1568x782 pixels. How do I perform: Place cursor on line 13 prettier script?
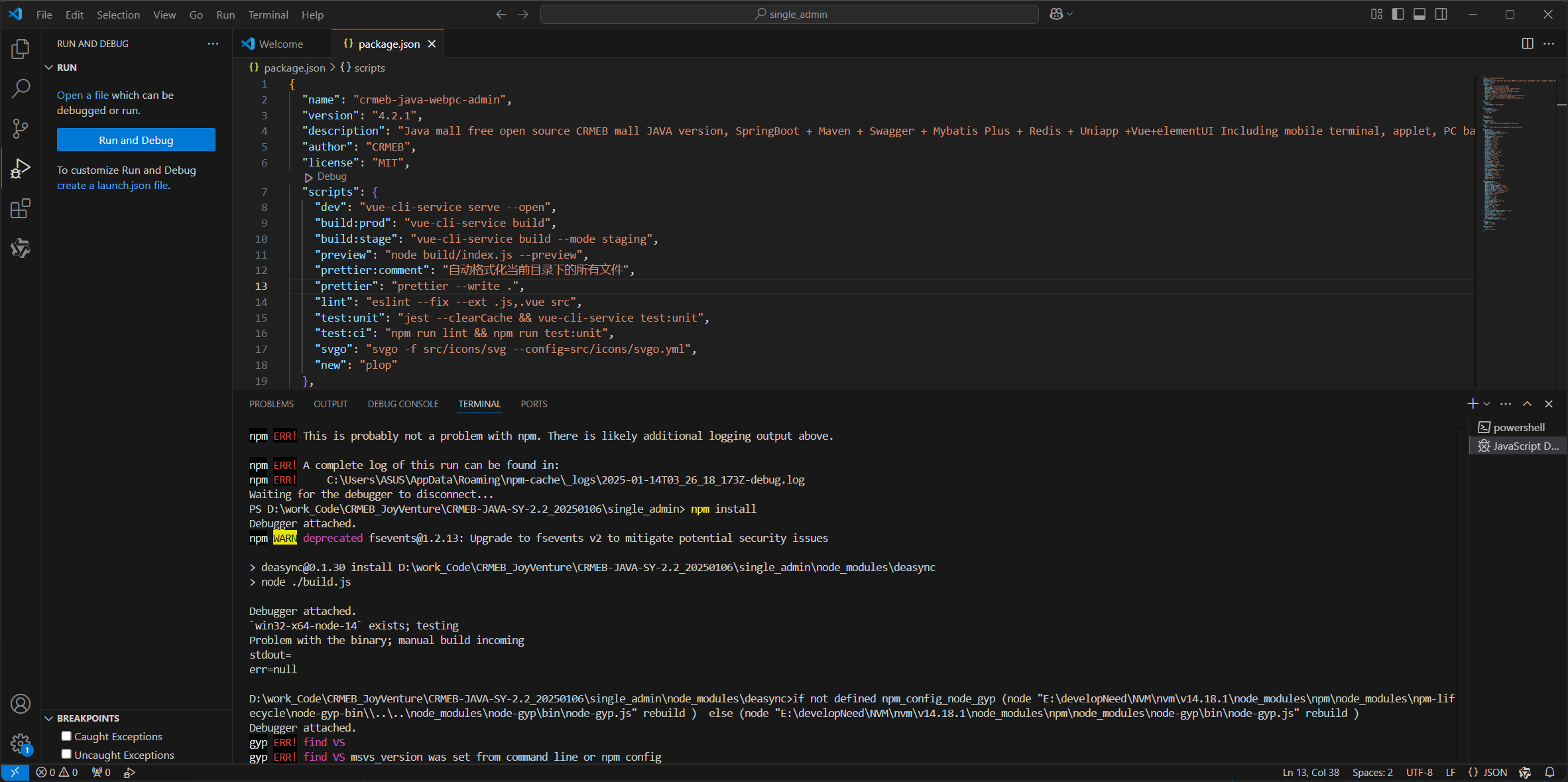[x=419, y=286]
